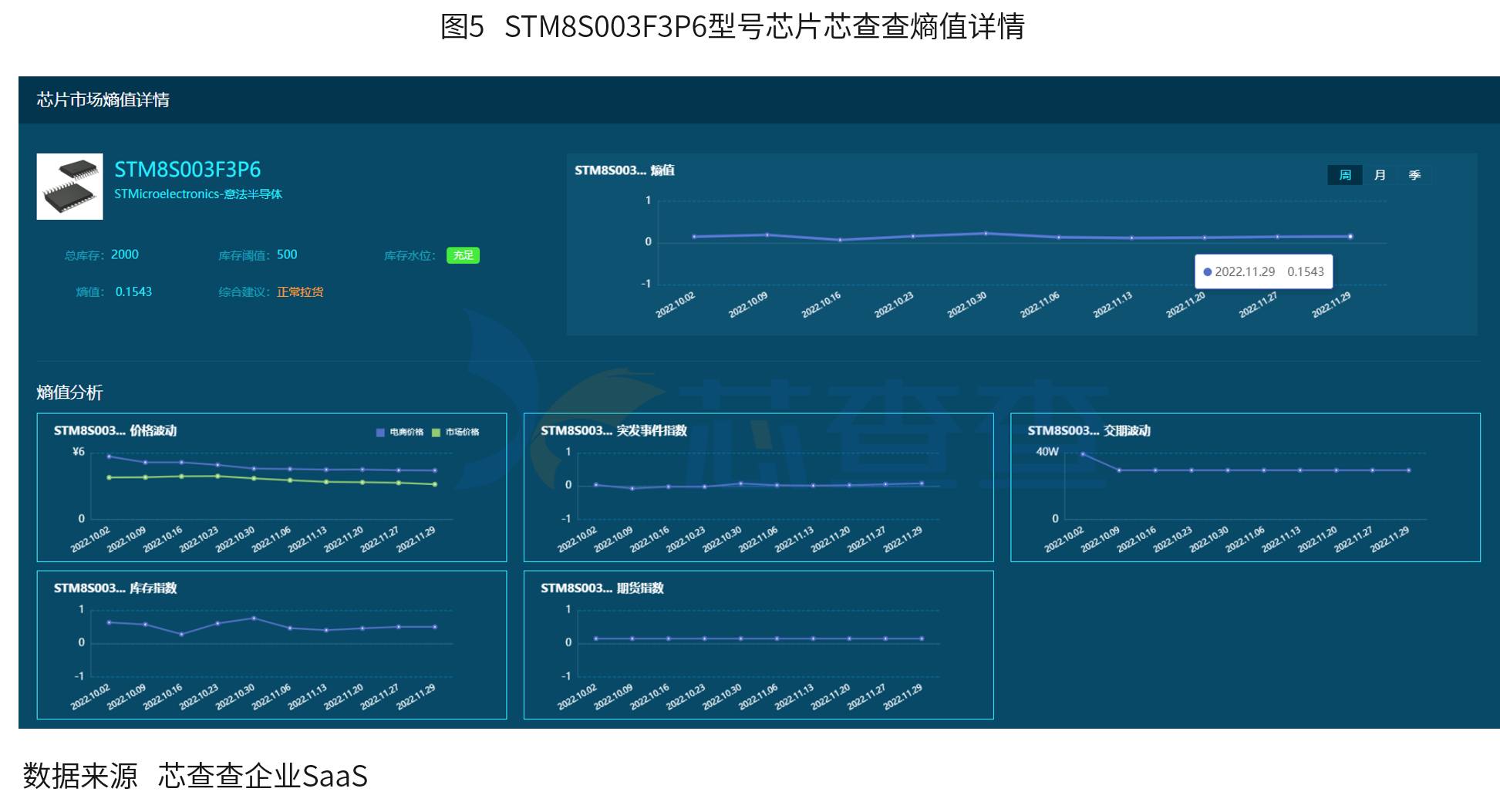Click tooltip showing 2022.11.29 0.1543
The height and width of the screenshot is (812, 1500).
click(x=1263, y=271)
